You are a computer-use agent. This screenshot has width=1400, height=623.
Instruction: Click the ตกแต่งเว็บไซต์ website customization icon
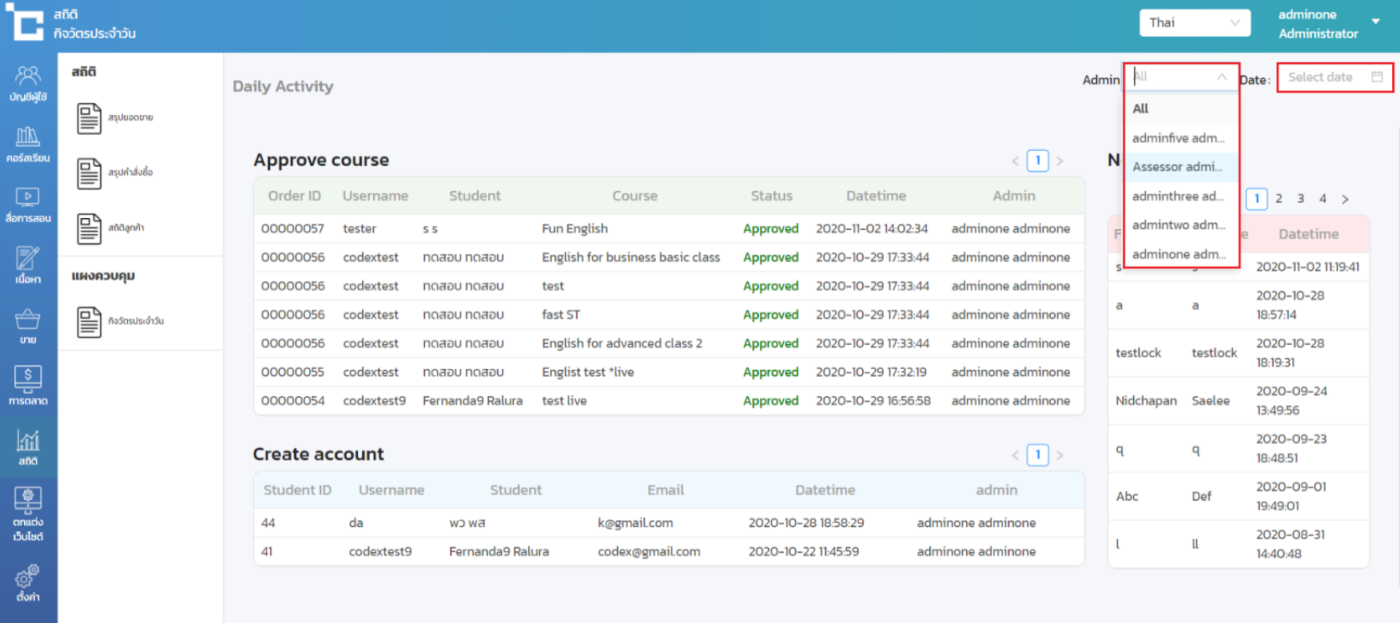coord(28,514)
